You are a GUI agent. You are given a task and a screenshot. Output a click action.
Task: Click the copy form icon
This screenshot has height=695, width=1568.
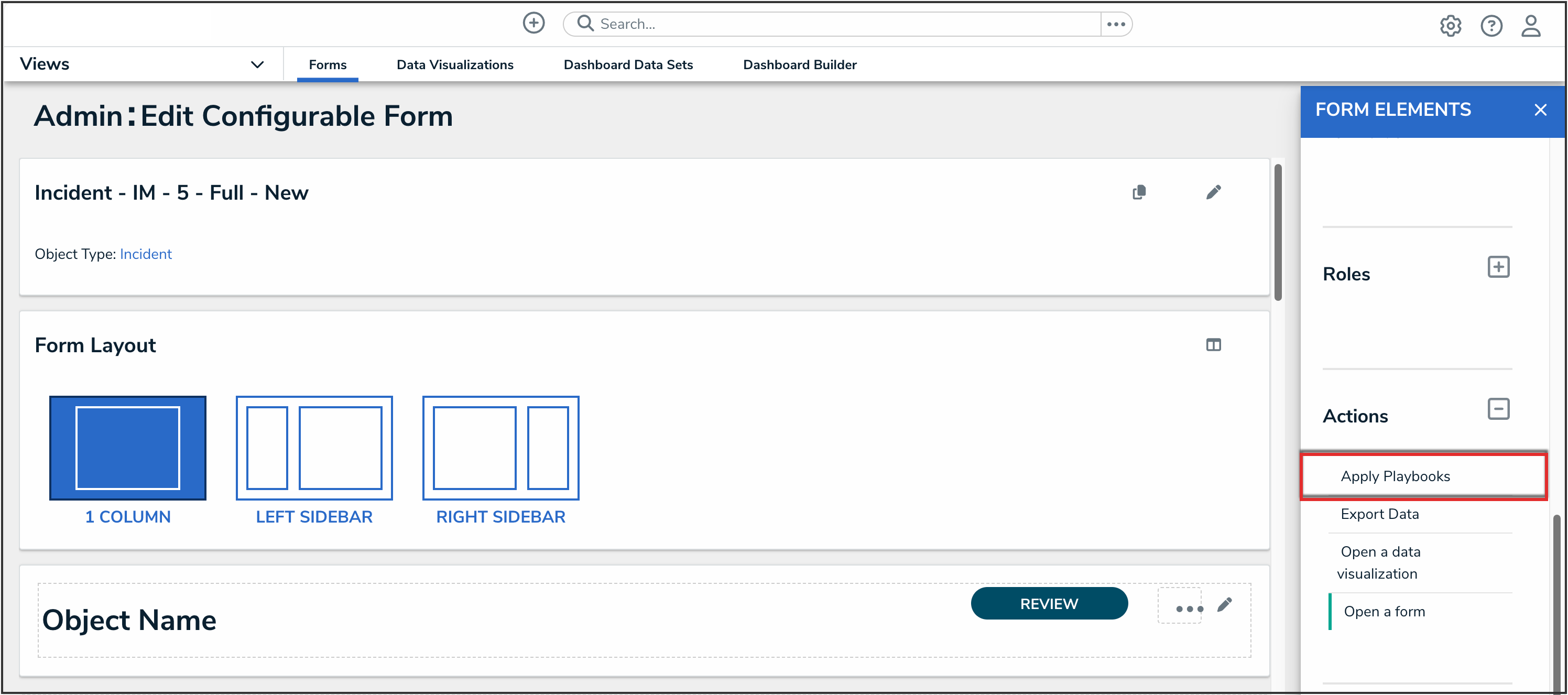(x=1139, y=192)
